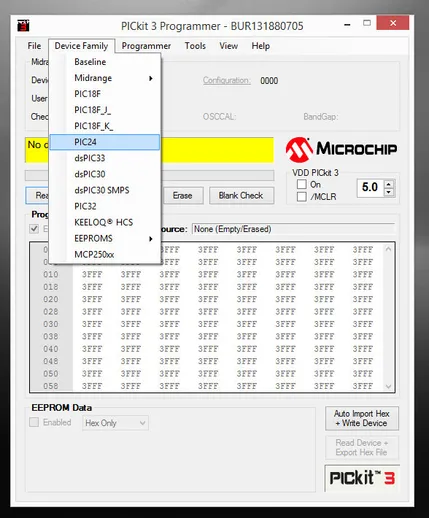Click the program memory scrollbar down arrow
Viewport: 429px width, 518px height.
[x=388, y=386]
